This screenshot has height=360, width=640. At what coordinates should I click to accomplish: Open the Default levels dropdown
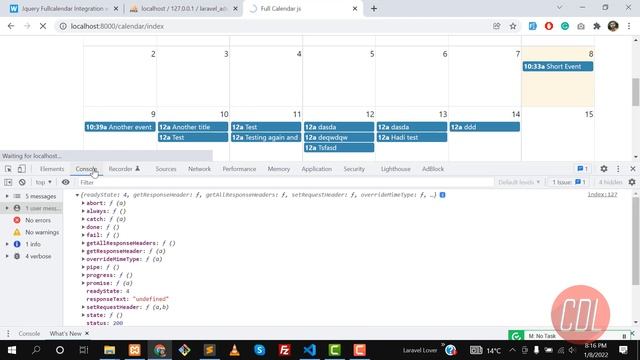click(x=519, y=182)
